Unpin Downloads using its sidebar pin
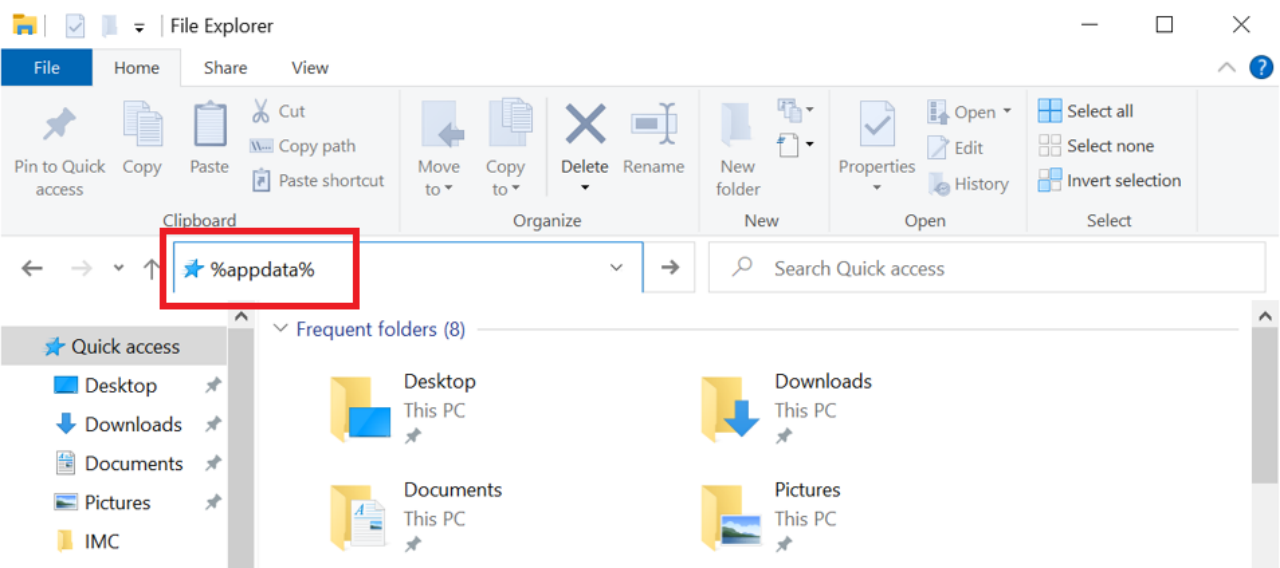This screenshot has height=568, width=1280. (x=213, y=425)
